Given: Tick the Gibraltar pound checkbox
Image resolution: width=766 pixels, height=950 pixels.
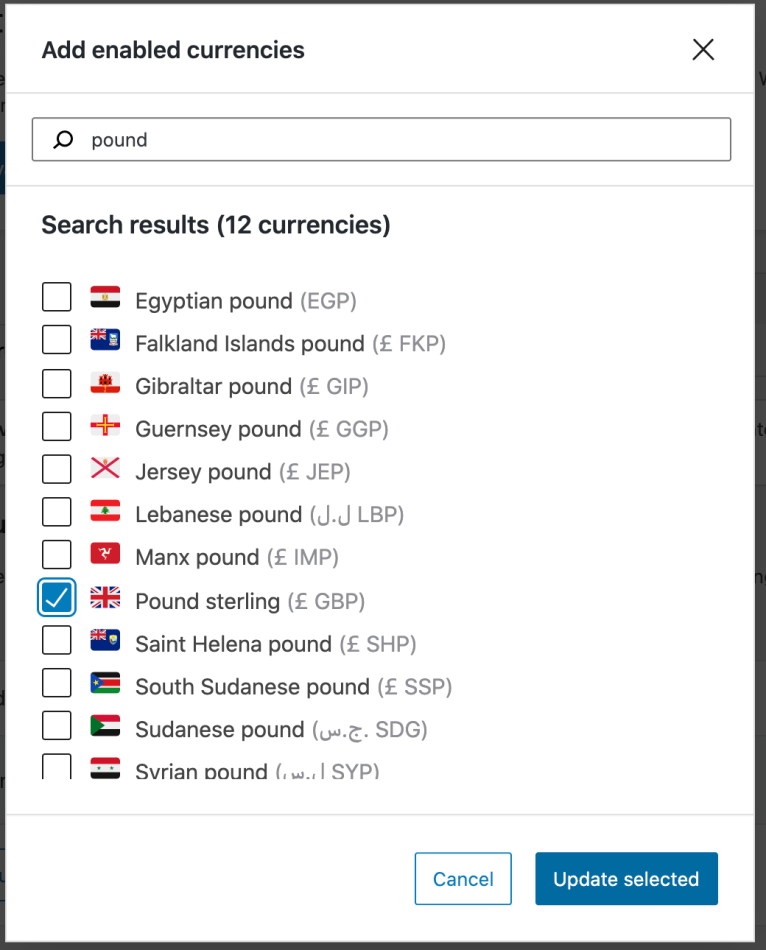Looking at the screenshot, I should click(x=57, y=383).
